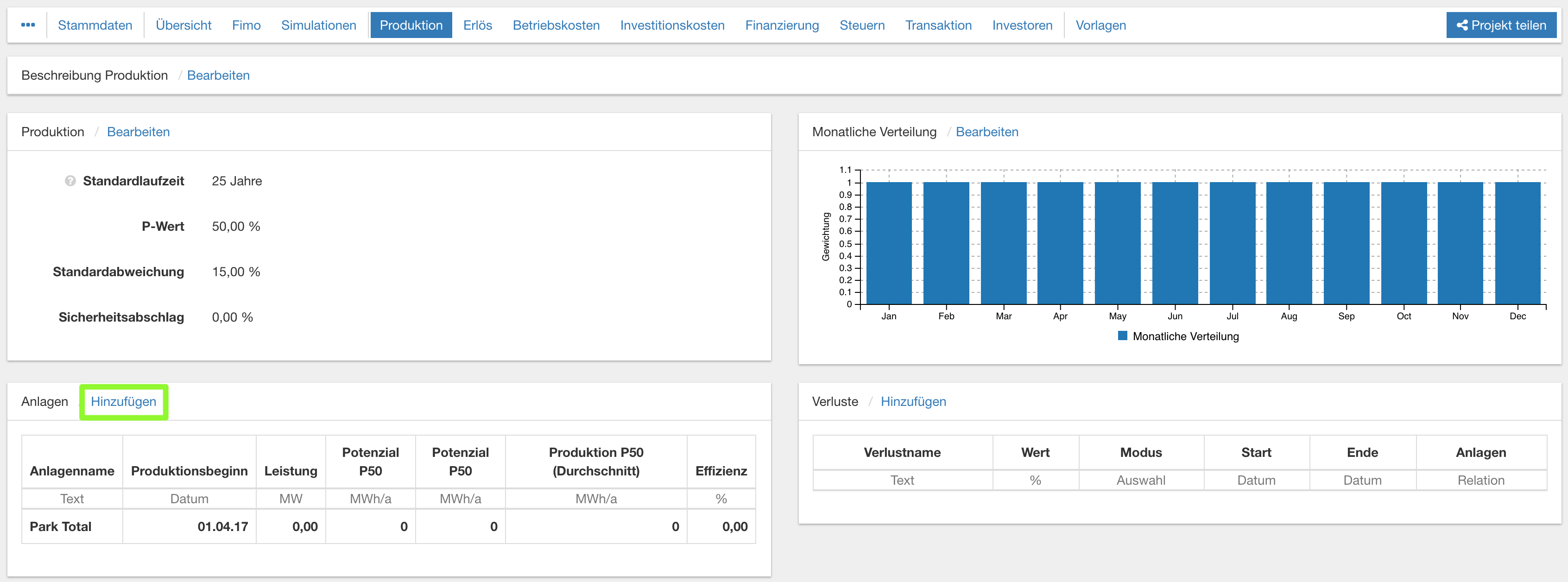
Task: Add a new Verluste entry
Action: coord(912,401)
